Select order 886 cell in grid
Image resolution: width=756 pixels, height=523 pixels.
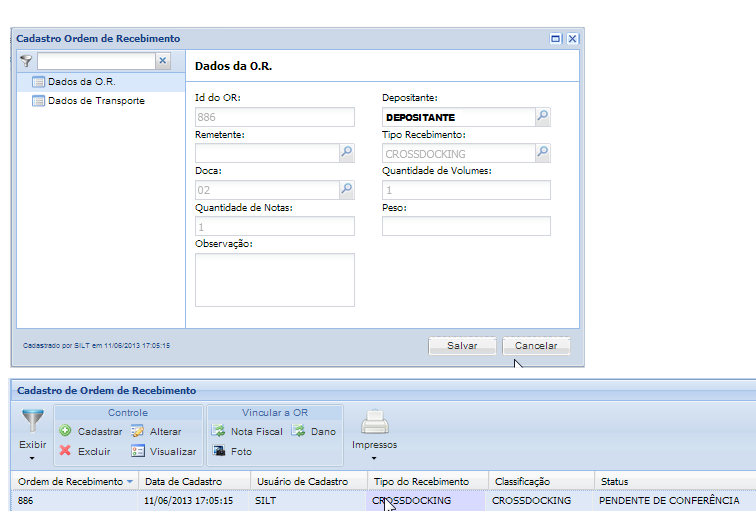(x=74, y=501)
